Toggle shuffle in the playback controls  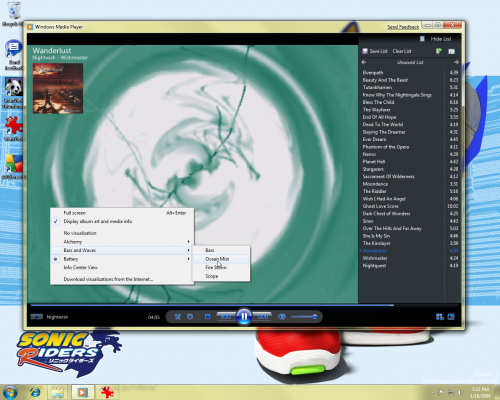pos(178,317)
